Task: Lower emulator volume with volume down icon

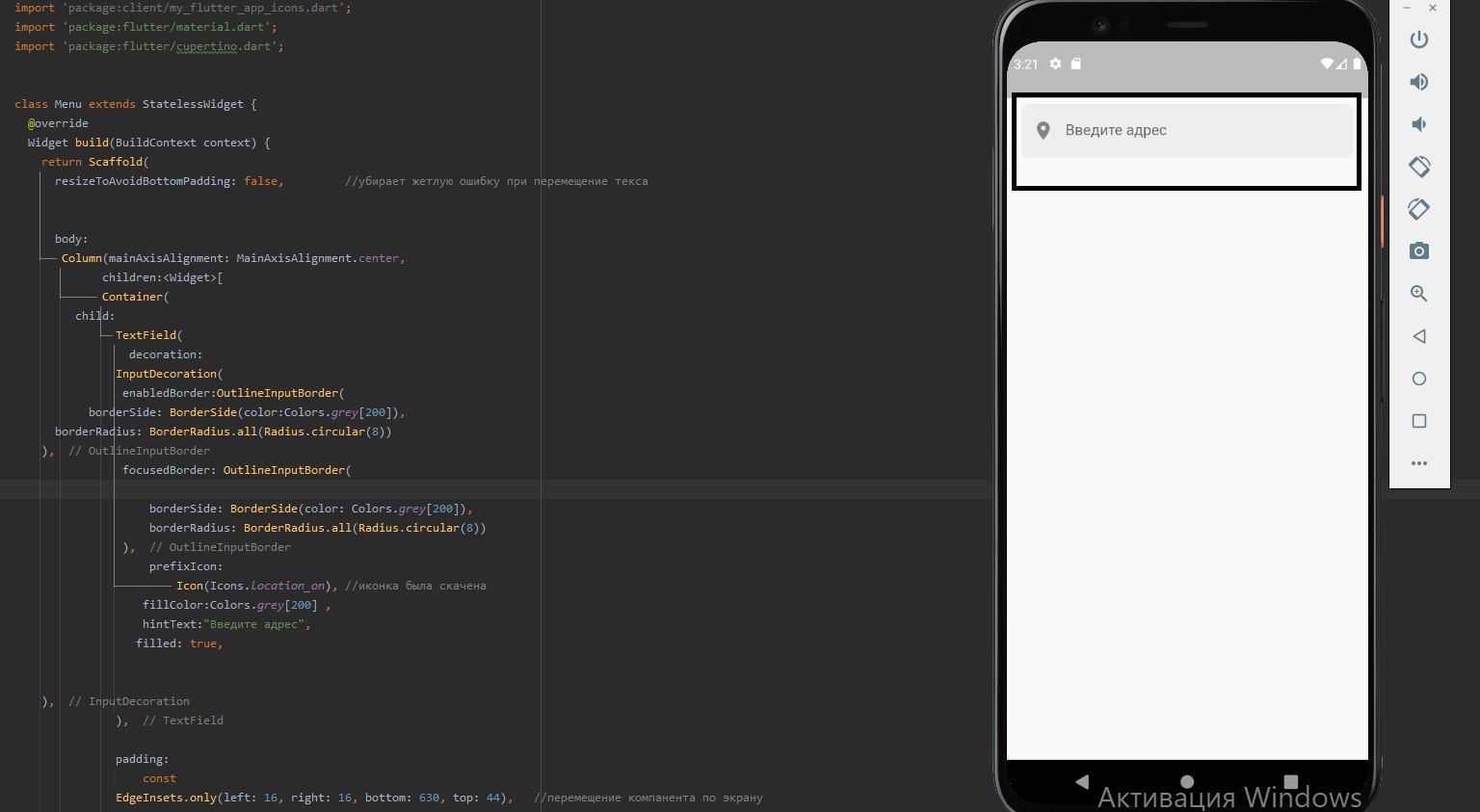Action: click(1418, 124)
